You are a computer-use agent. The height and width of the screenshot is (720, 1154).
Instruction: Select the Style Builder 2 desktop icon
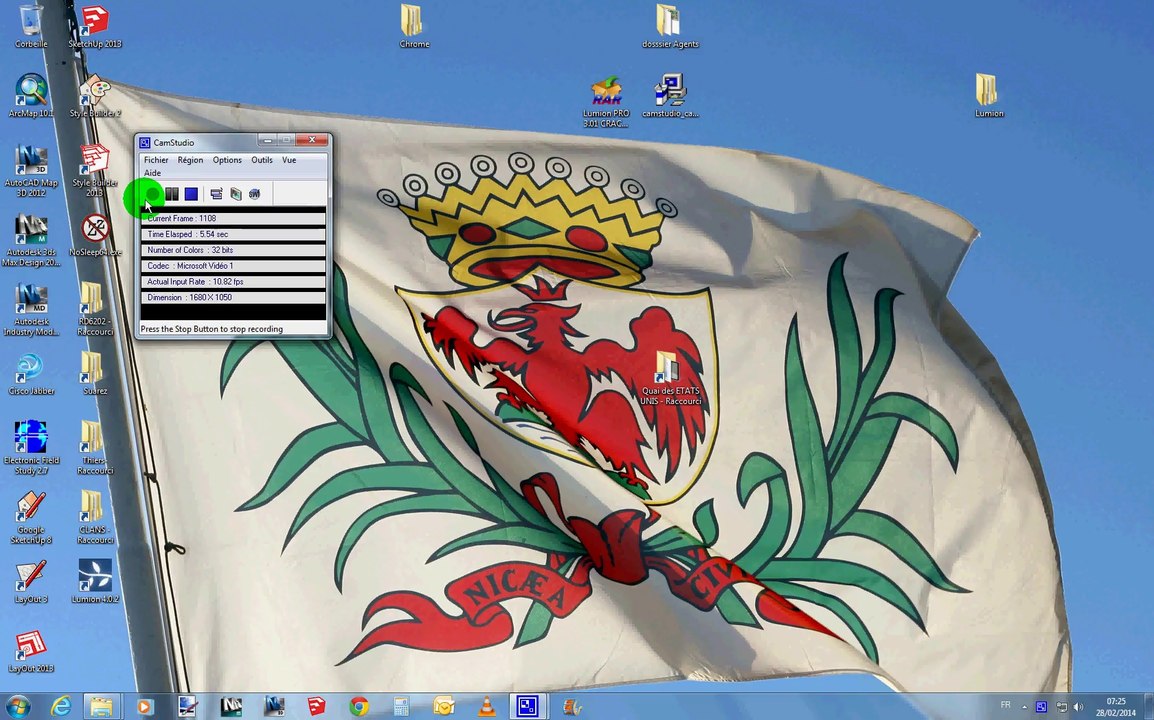95,96
